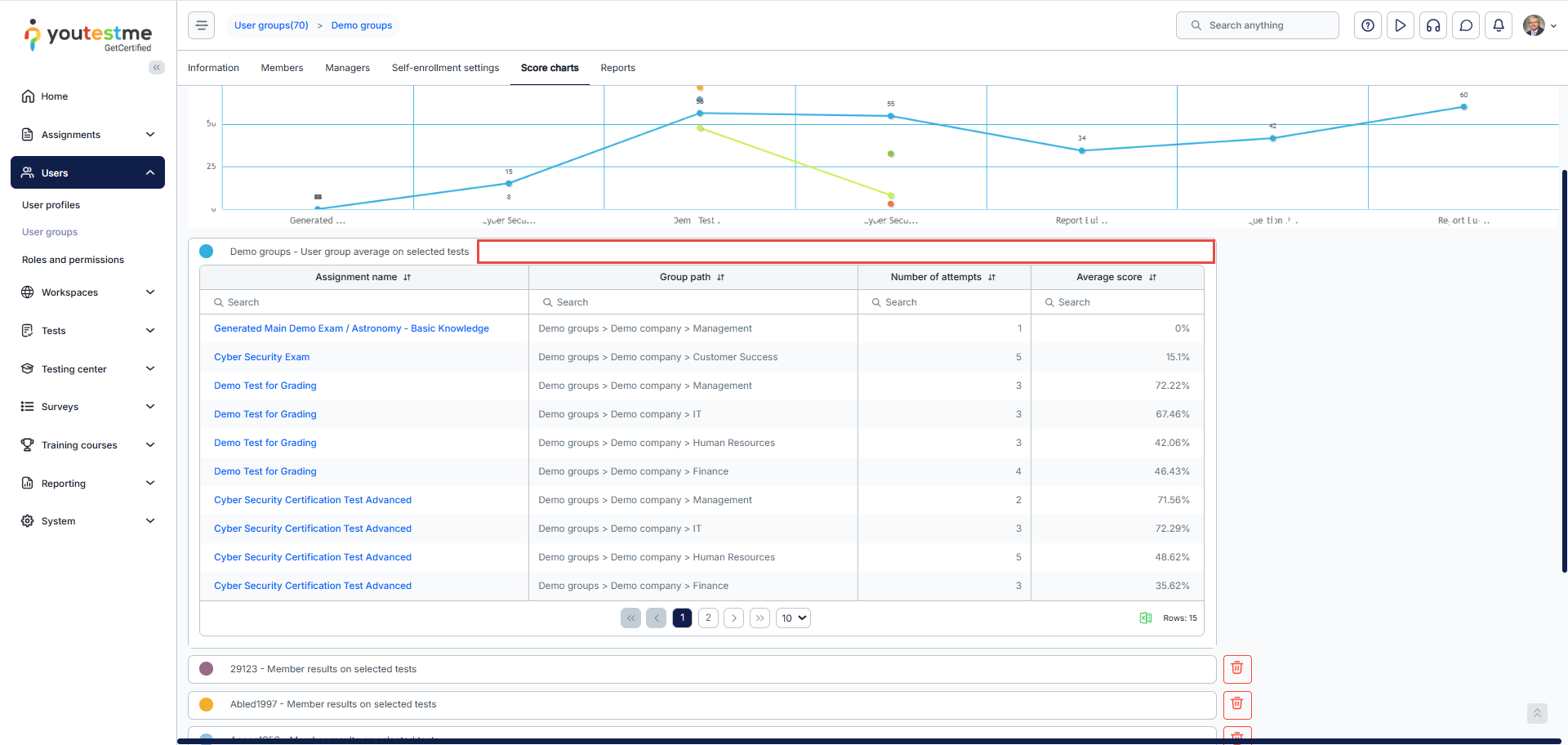The height and width of the screenshot is (745, 1568).
Task: Sort by Average score column
Action: [1152, 278]
